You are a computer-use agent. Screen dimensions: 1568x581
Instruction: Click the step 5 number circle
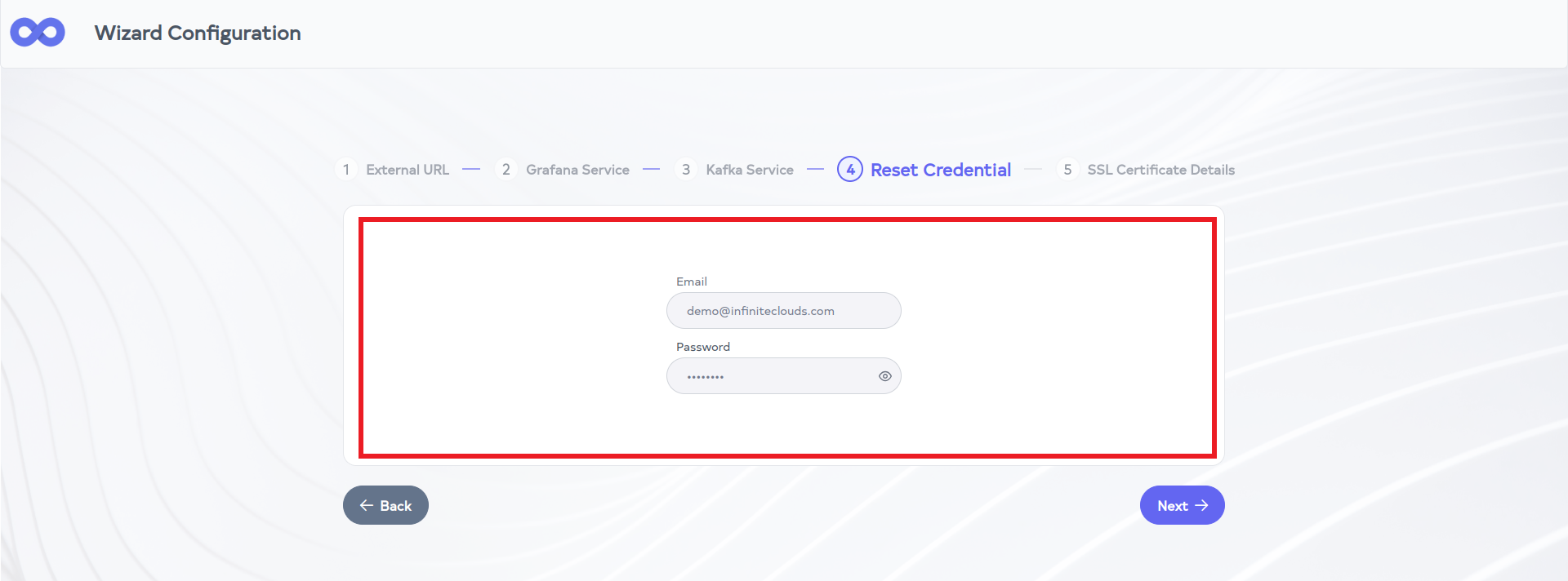coord(1067,170)
